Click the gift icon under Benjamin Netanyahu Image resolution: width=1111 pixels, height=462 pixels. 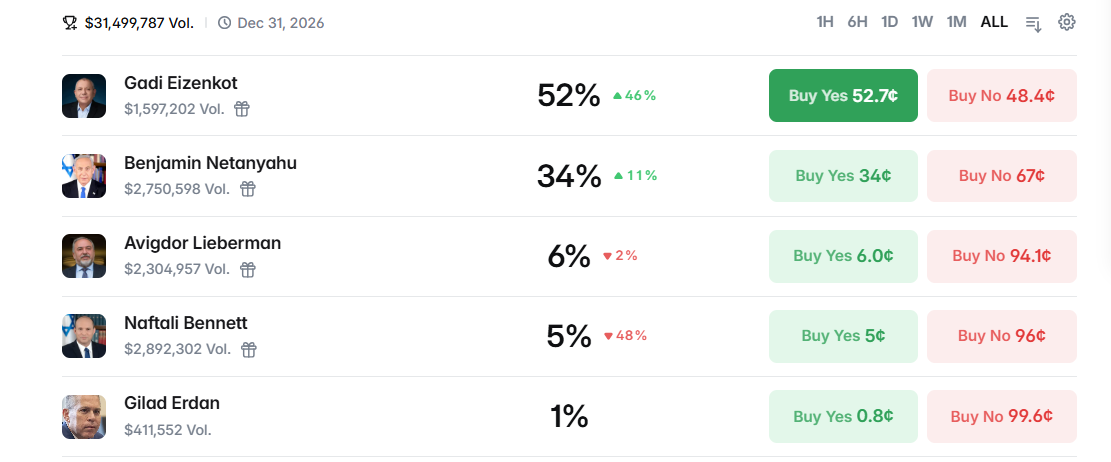pos(247,189)
